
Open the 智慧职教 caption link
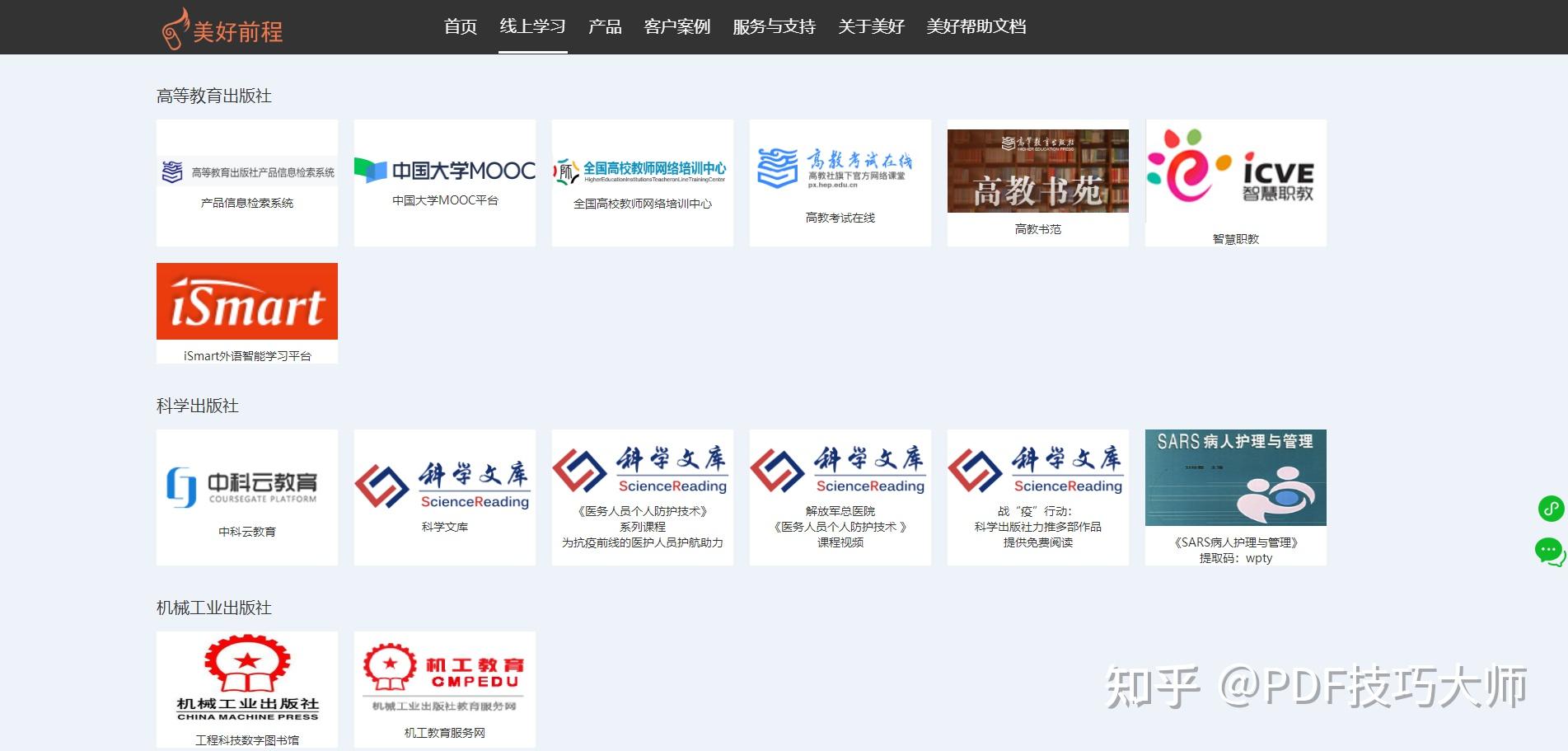click(x=1236, y=239)
